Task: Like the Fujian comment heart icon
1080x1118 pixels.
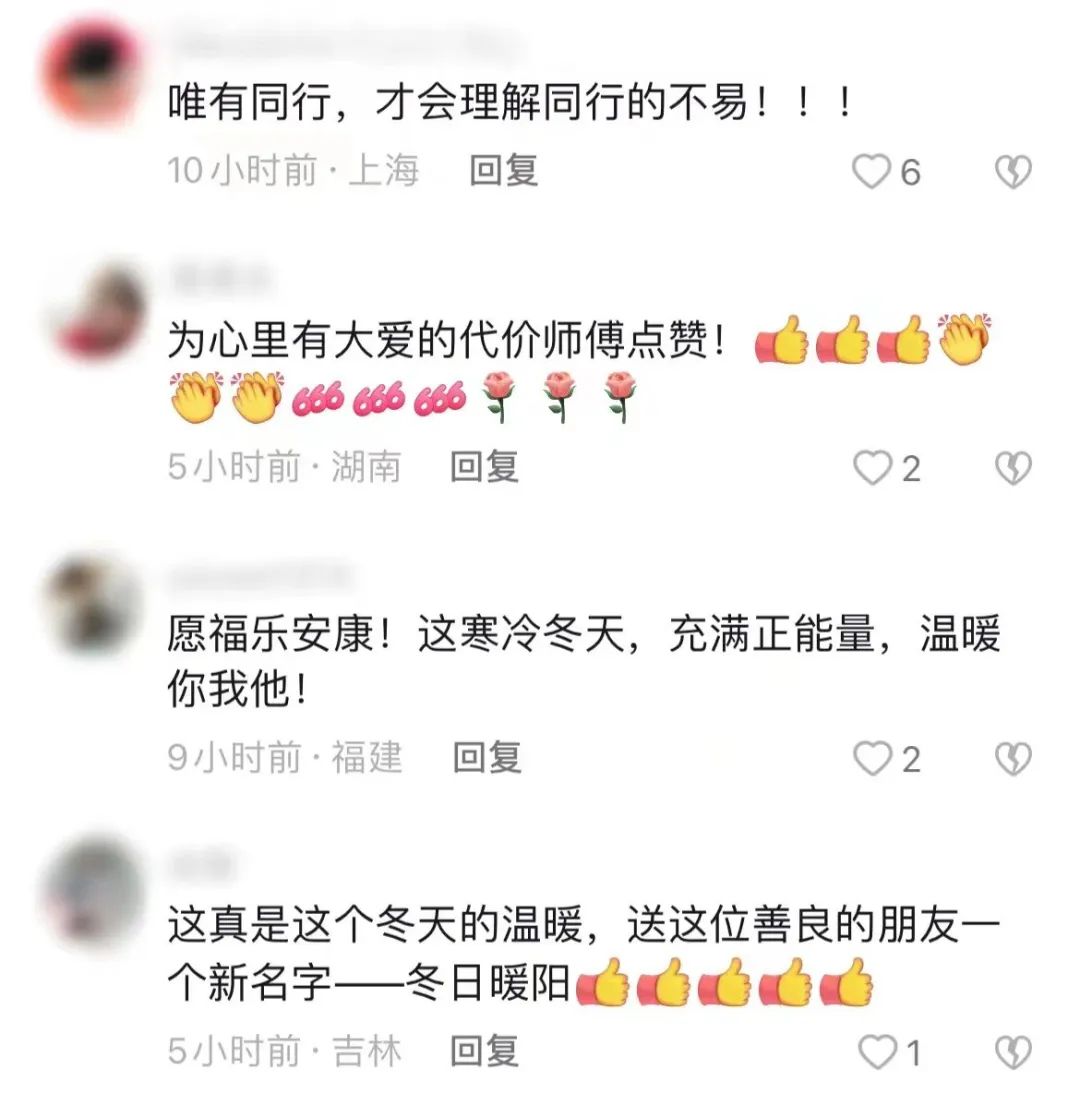Action: click(873, 758)
